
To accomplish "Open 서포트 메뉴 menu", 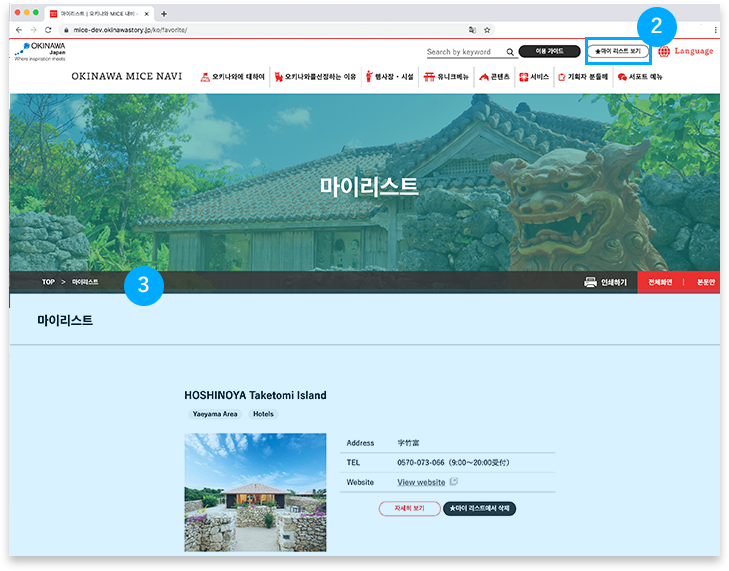I will (x=640, y=77).
